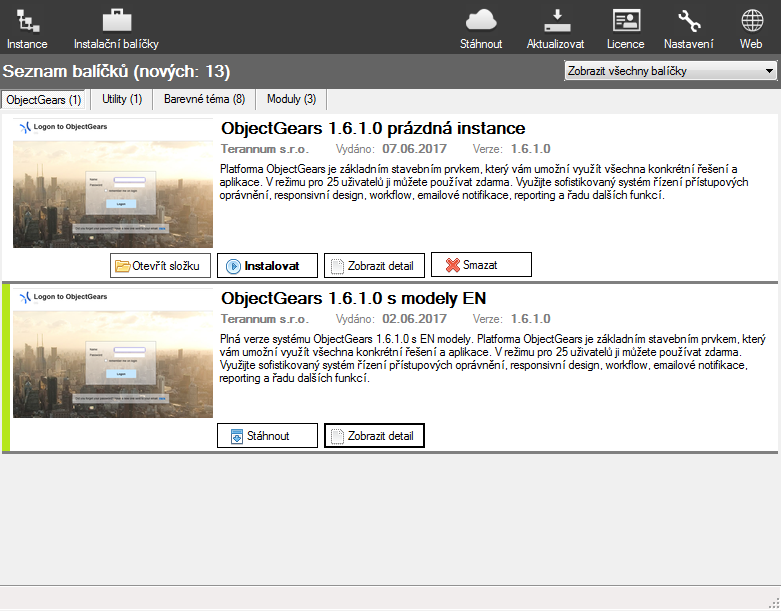Expand the Zobrazit všechny balíčky dropdown

670,71
